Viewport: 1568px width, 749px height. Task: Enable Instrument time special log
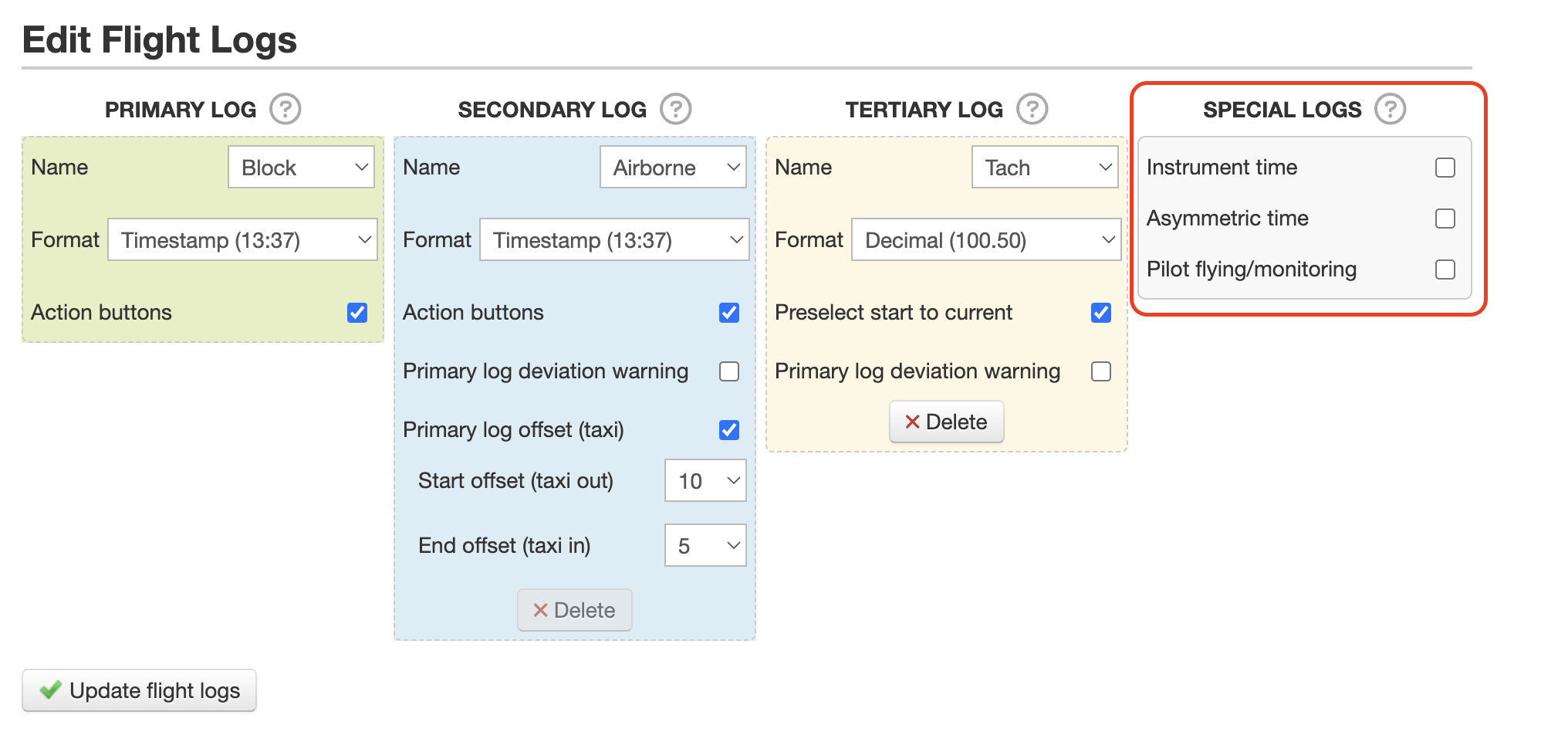[x=1445, y=167]
